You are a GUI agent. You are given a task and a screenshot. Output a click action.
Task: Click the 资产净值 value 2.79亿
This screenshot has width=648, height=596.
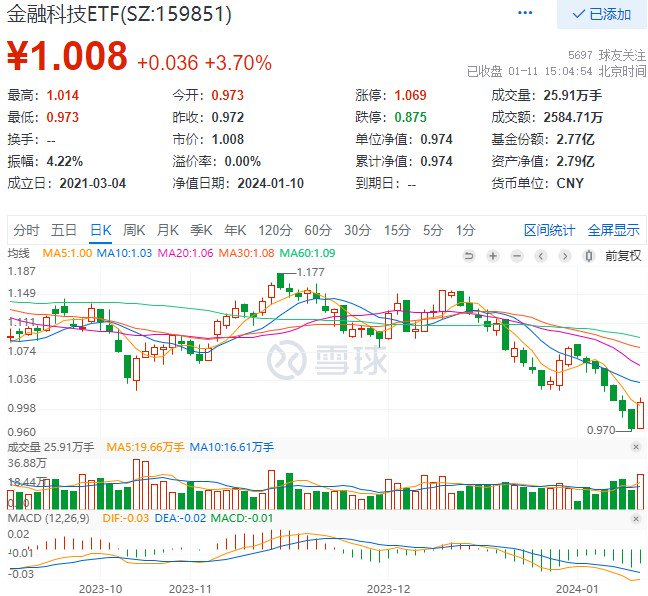pos(575,161)
